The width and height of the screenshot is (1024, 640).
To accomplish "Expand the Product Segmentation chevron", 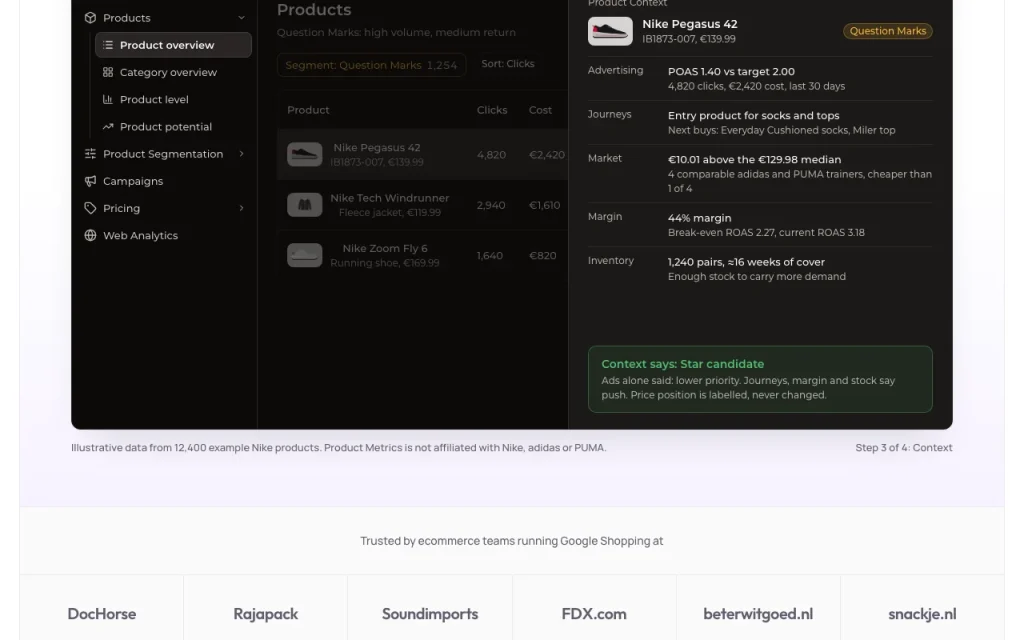I will pos(241,153).
